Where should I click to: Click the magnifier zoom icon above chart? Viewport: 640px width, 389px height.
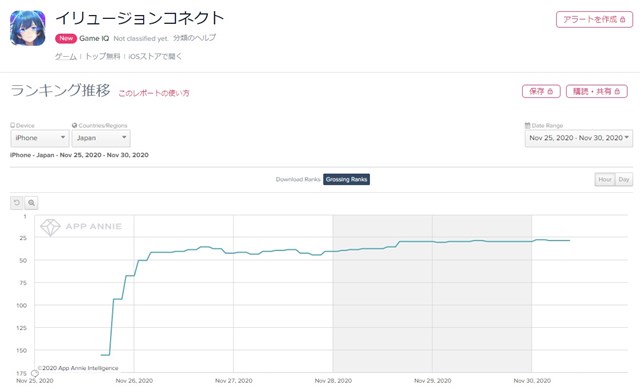point(31,203)
